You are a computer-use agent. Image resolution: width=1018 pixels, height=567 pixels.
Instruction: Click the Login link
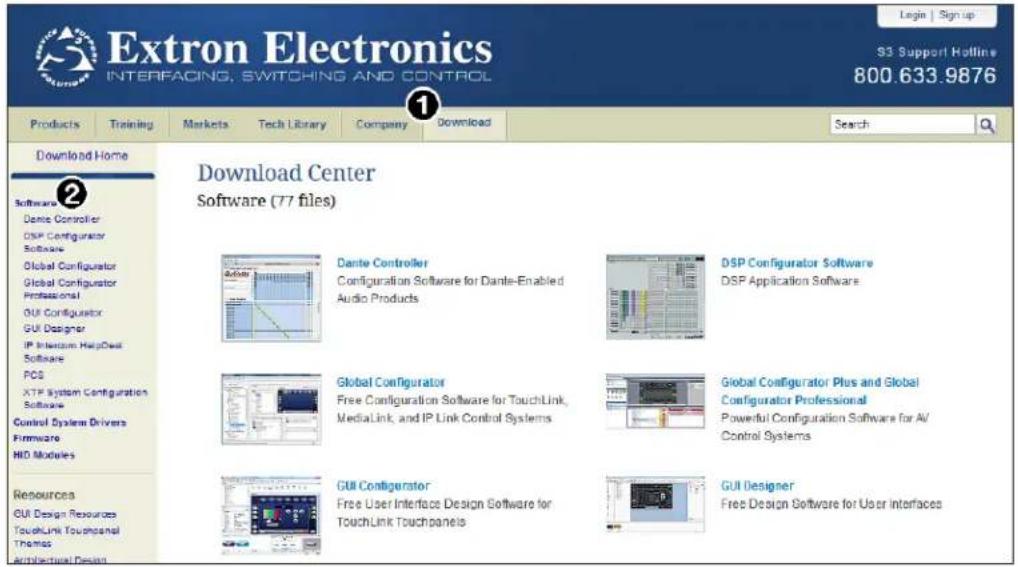coord(912,15)
